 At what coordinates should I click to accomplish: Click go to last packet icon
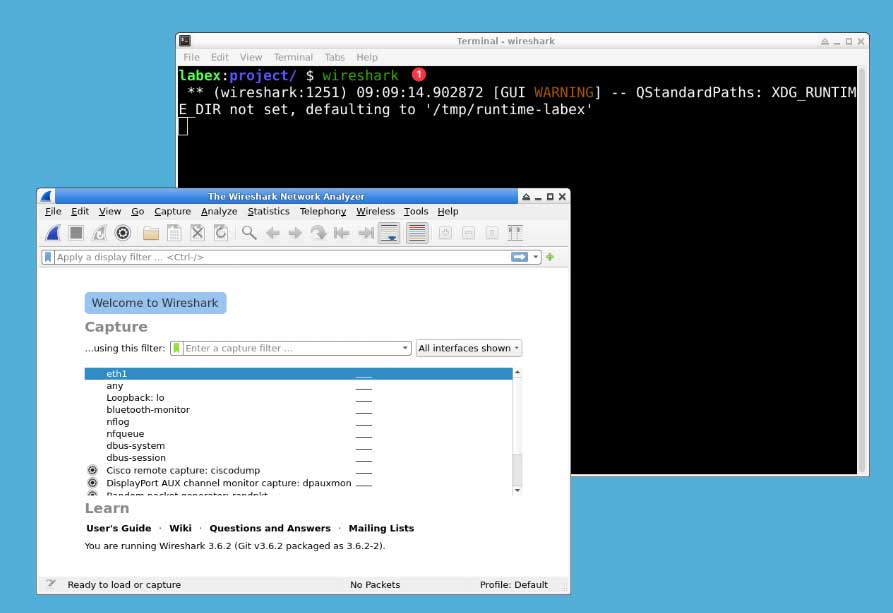click(x=366, y=233)
